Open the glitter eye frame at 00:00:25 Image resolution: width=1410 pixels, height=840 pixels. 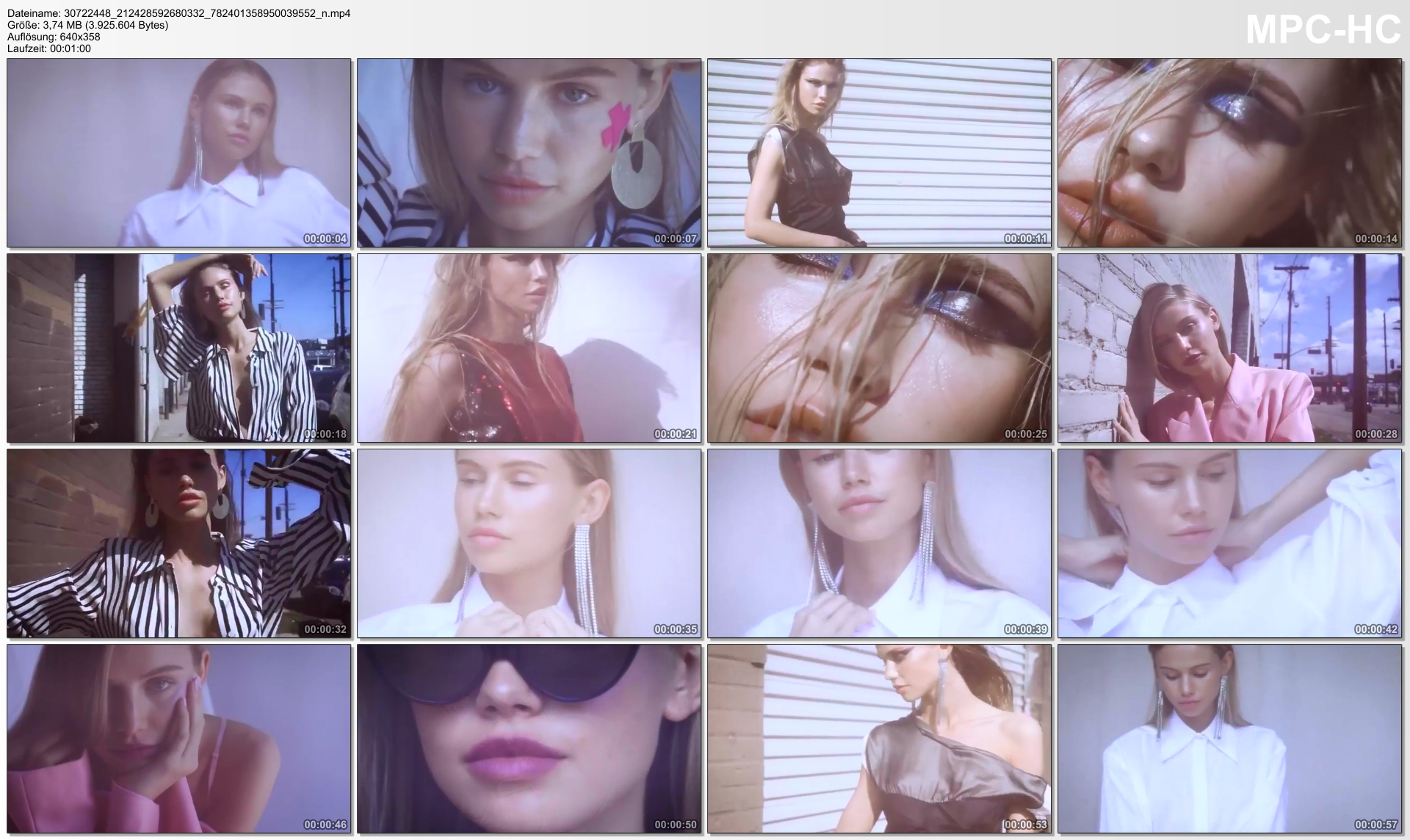coord(879,348)
